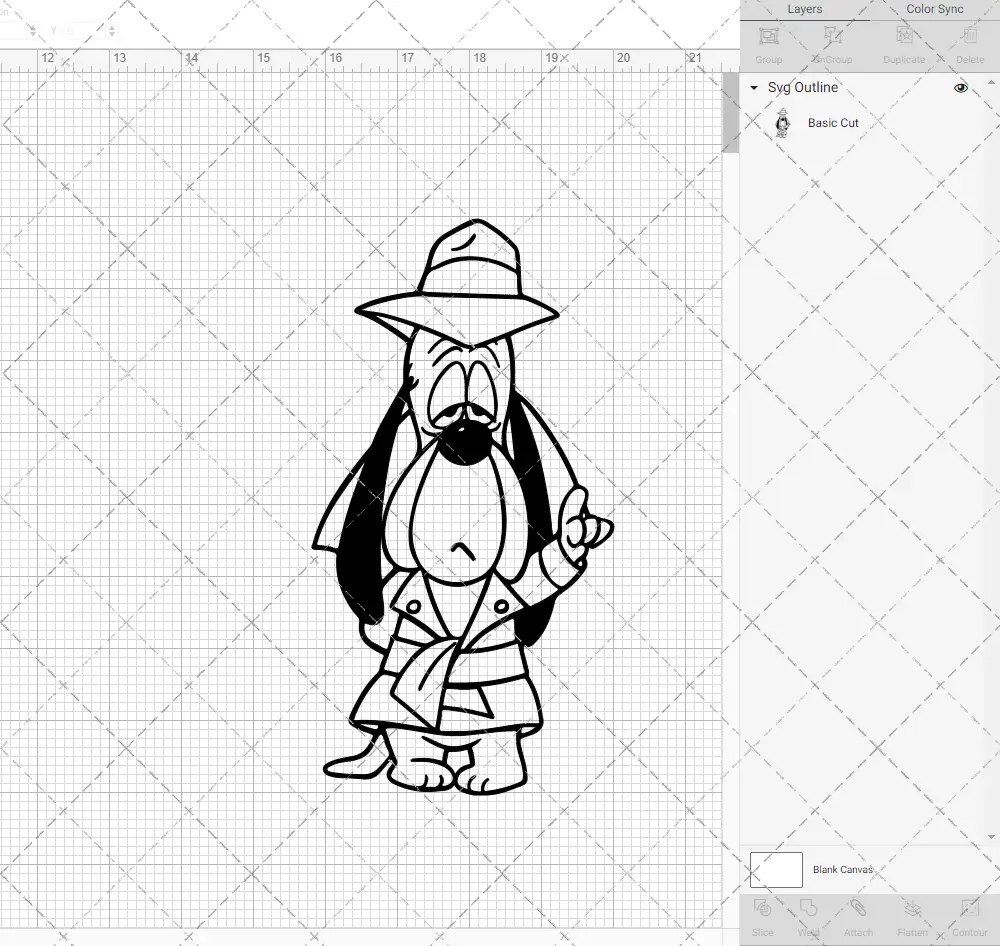Click the Blank Canvas label
The image size is (1000, 946).
pyautogui.click(x=842, y=870)
